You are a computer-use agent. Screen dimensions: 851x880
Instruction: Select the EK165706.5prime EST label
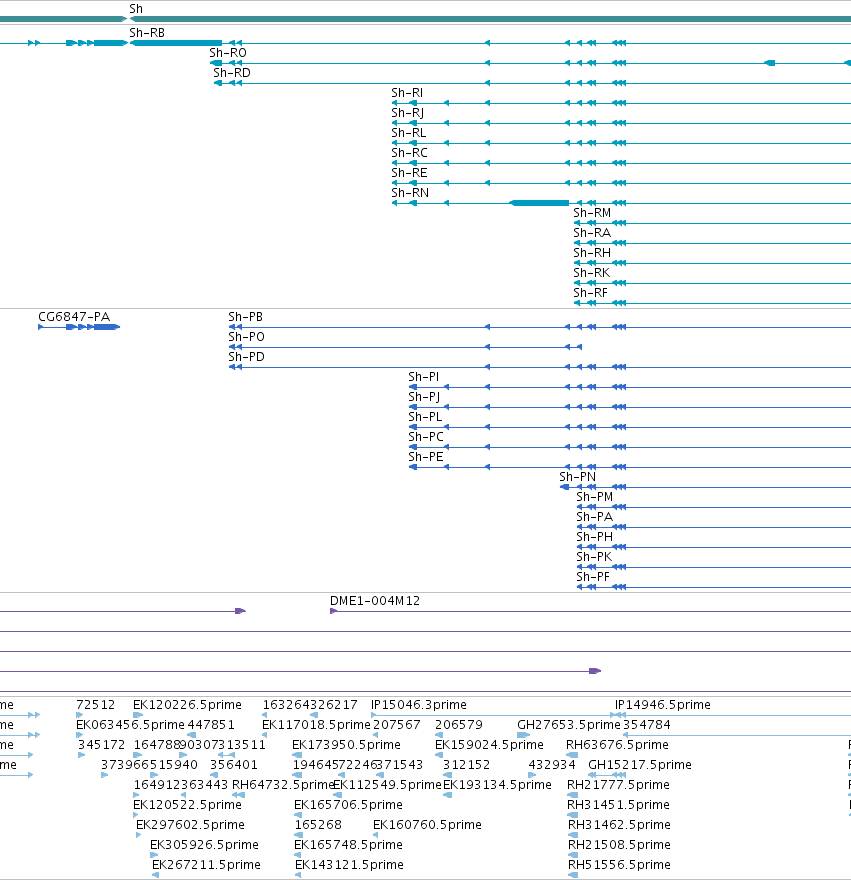click(x=349, y=805)
